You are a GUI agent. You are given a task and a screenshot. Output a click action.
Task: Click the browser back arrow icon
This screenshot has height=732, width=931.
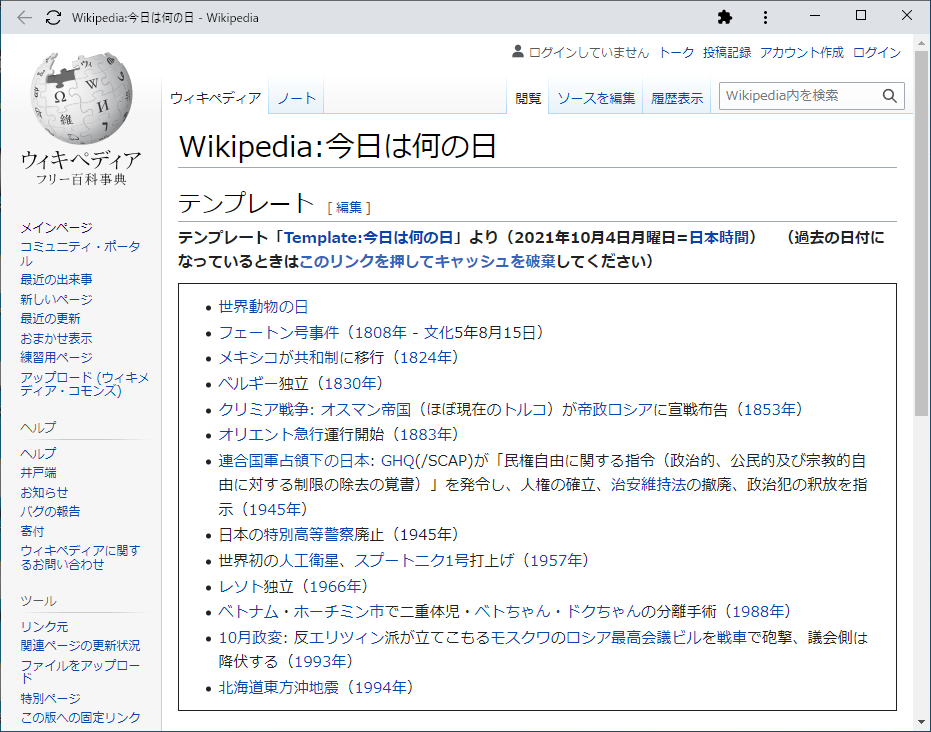coord(24,18)
